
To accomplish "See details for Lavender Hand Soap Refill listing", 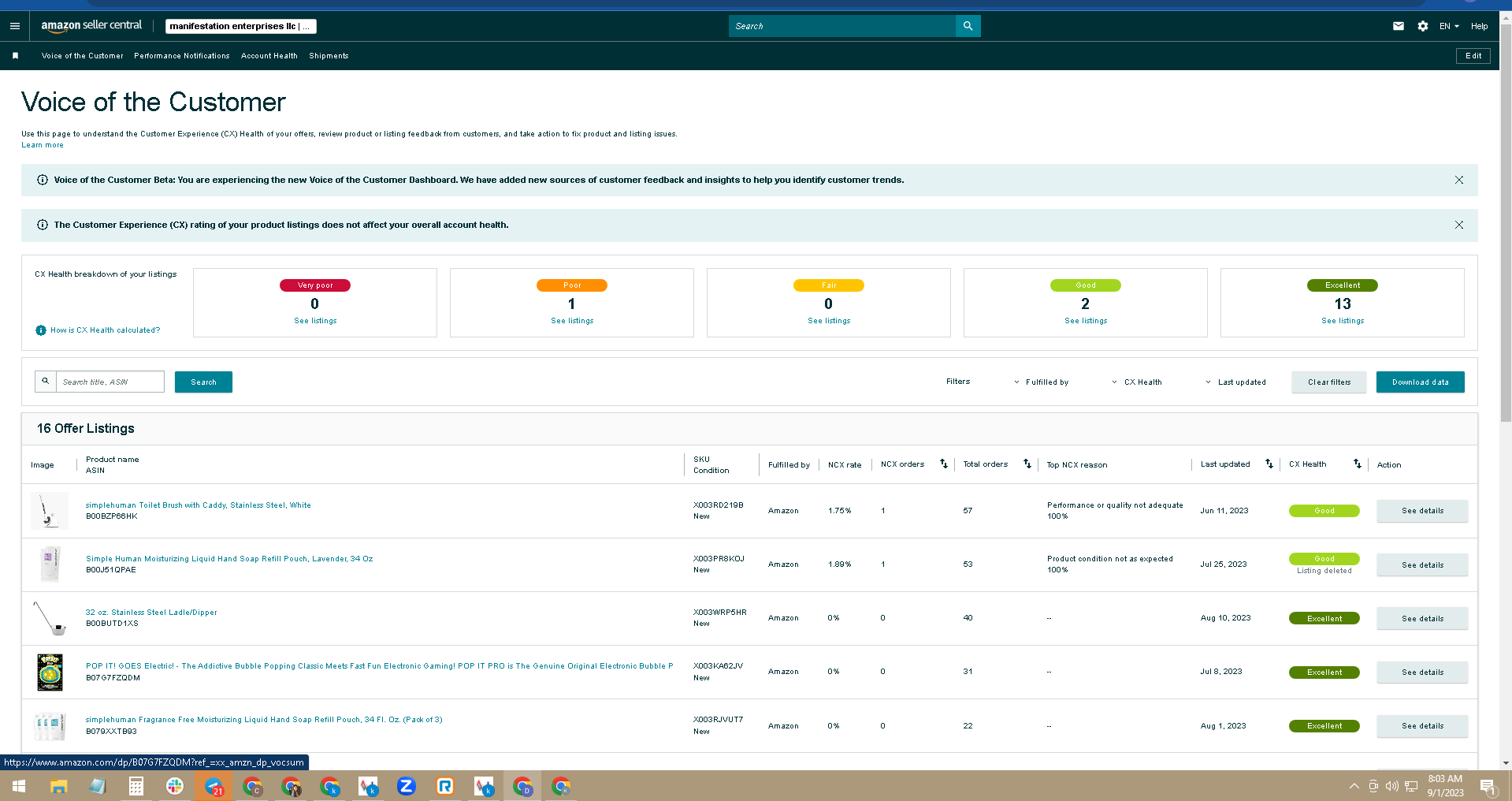I will (1422, 564).
